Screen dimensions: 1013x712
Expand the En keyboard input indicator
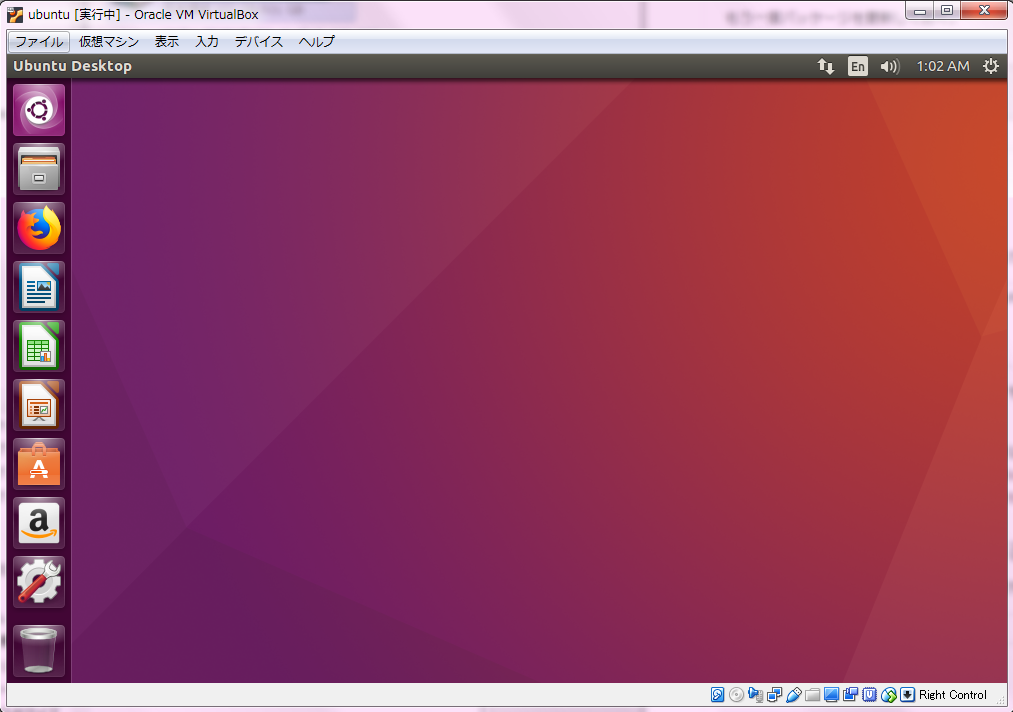858,66
